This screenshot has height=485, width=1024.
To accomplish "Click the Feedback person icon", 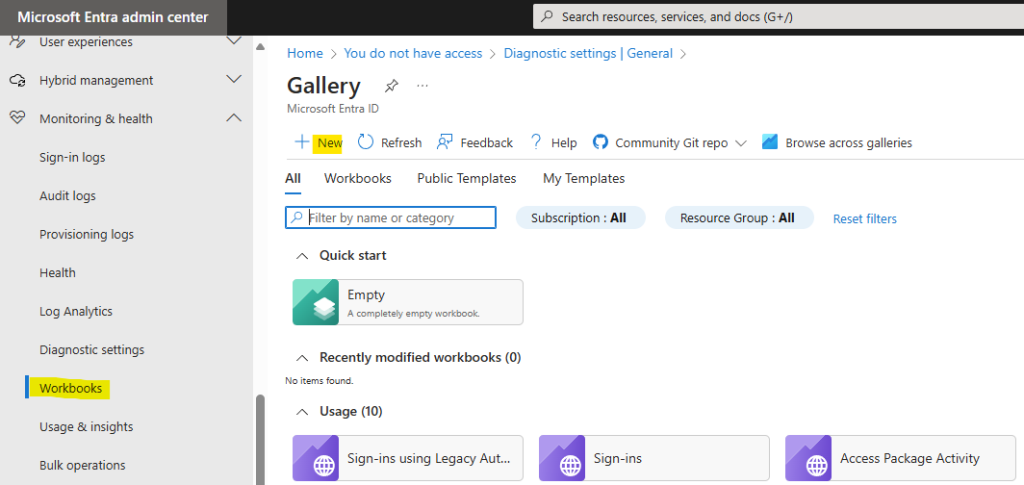I will point(445,142).
